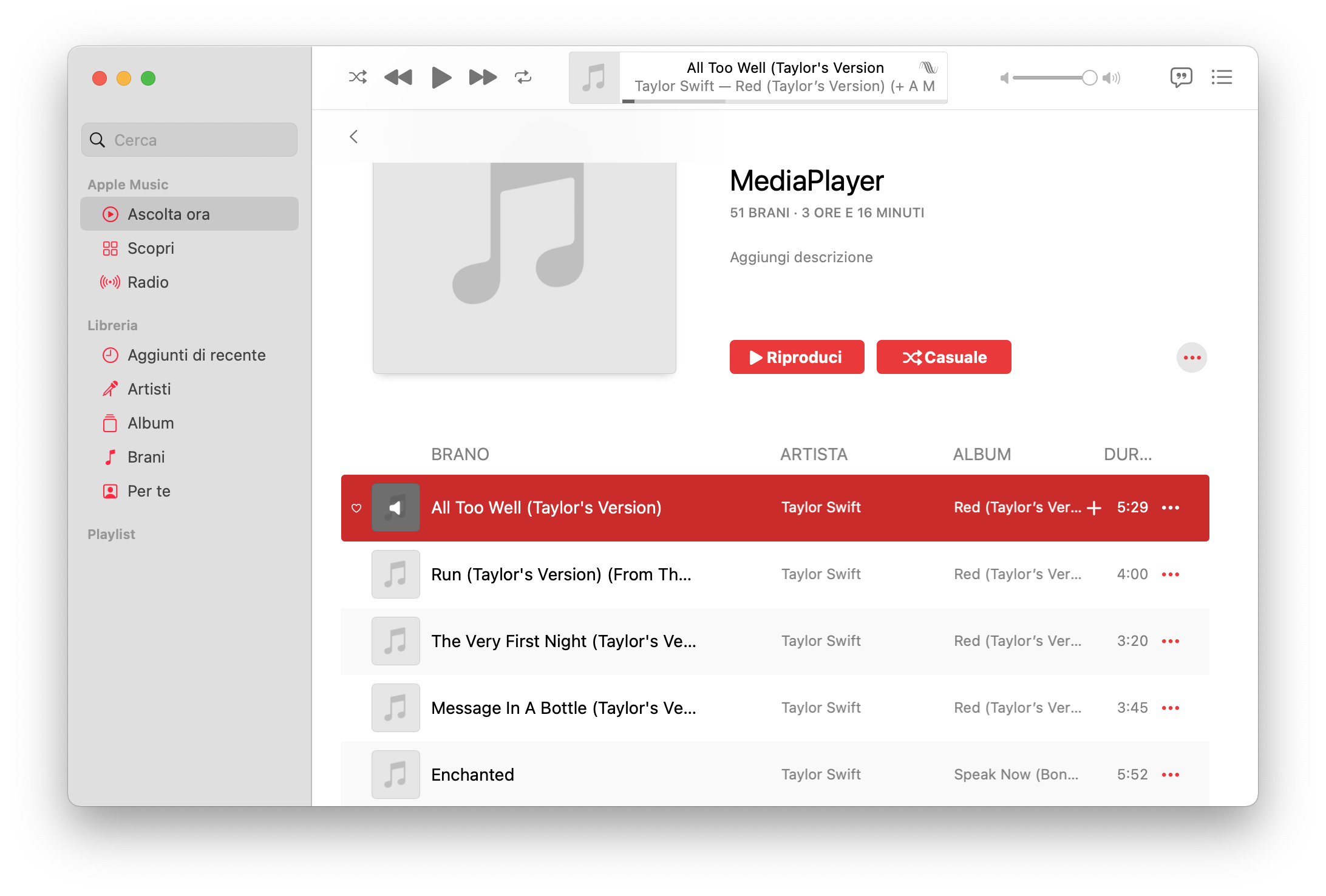Screen dimensions: 1326x896
Task: Open the Up Next queue list
Action: 1222,77
